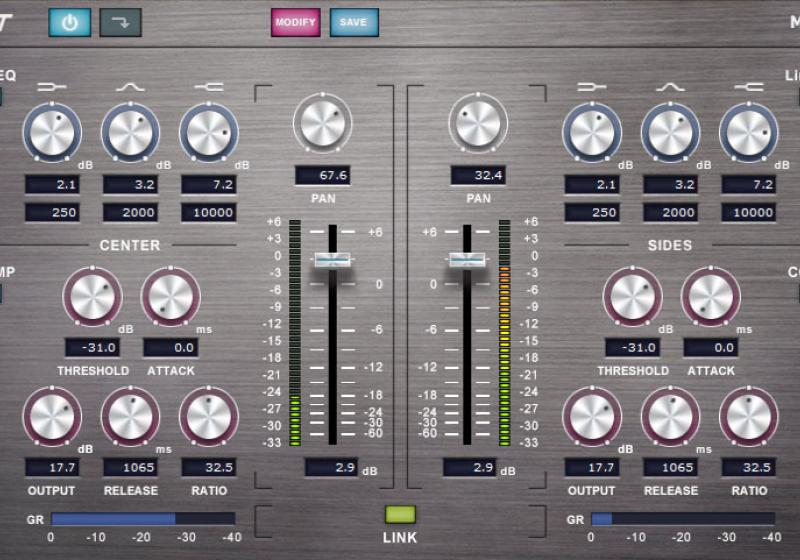The height and width of the screenshot is (560, 800).
Task: Click the SIDES 10000 frequency field
Action: 748,212
